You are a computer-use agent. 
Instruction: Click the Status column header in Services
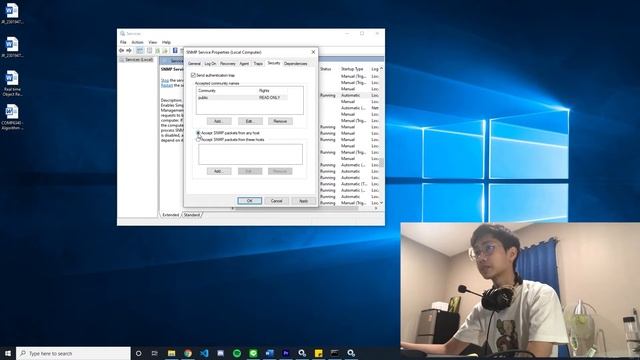325,69
